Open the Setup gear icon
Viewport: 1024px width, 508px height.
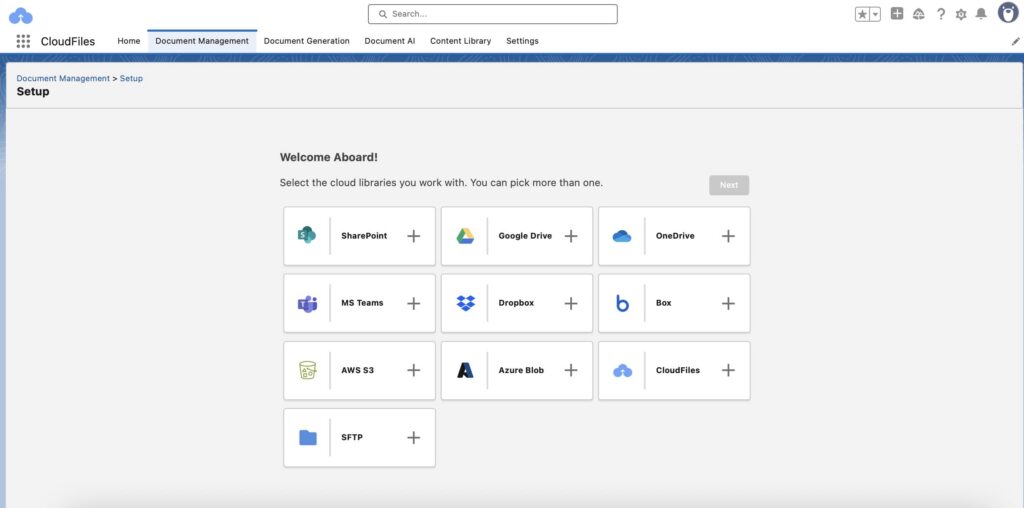tap(961, 14)
